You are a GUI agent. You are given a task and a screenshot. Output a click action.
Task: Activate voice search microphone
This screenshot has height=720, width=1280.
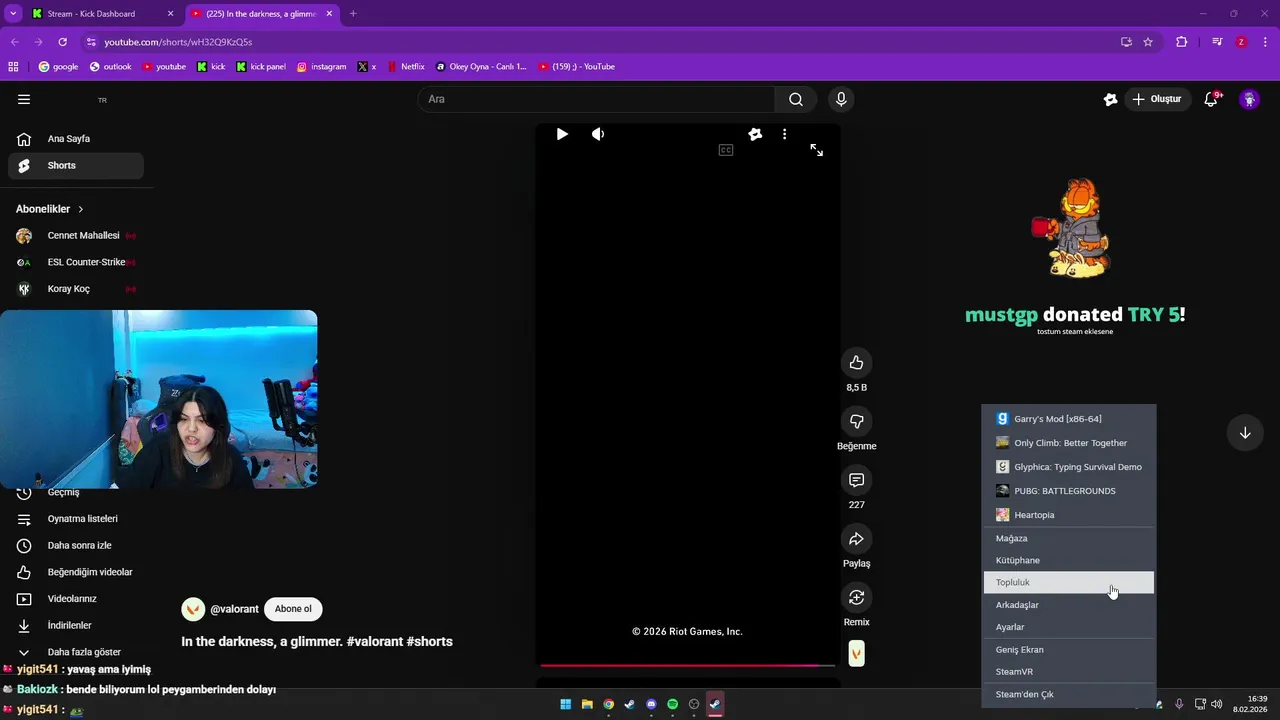[841, 99]
